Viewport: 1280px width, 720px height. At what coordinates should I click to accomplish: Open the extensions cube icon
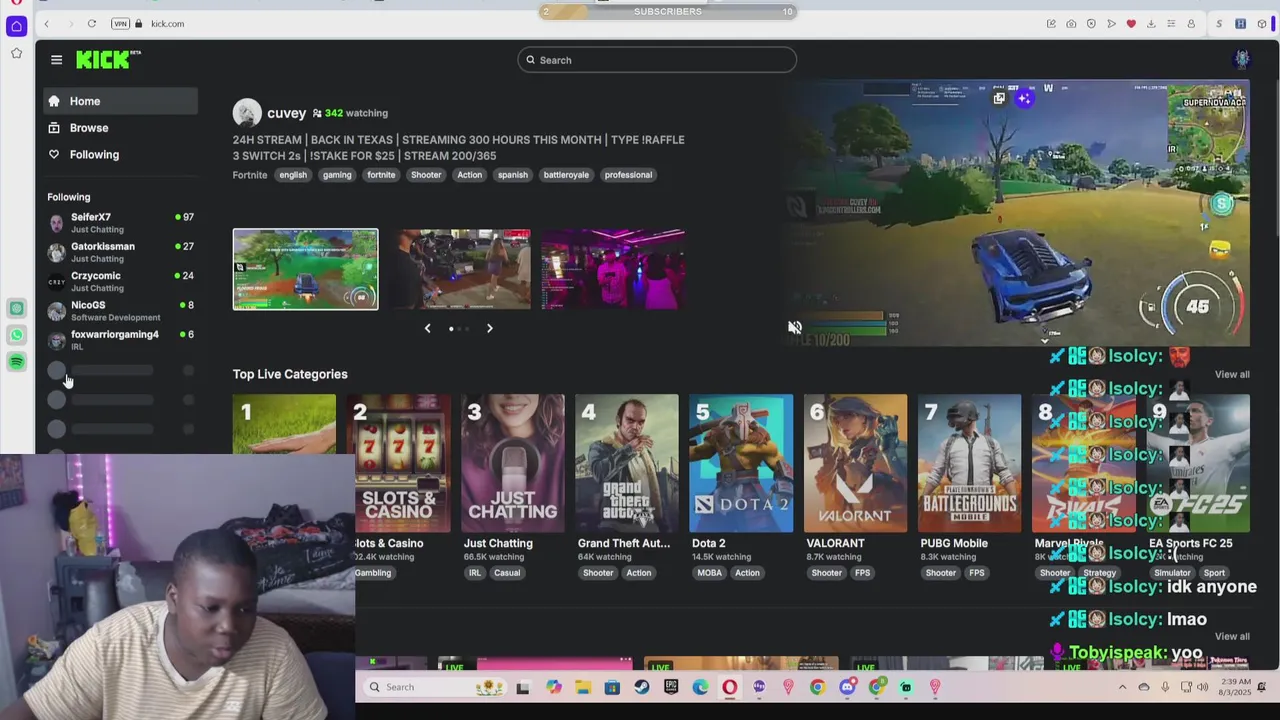pyautogui.click(x=1262, y=24)
